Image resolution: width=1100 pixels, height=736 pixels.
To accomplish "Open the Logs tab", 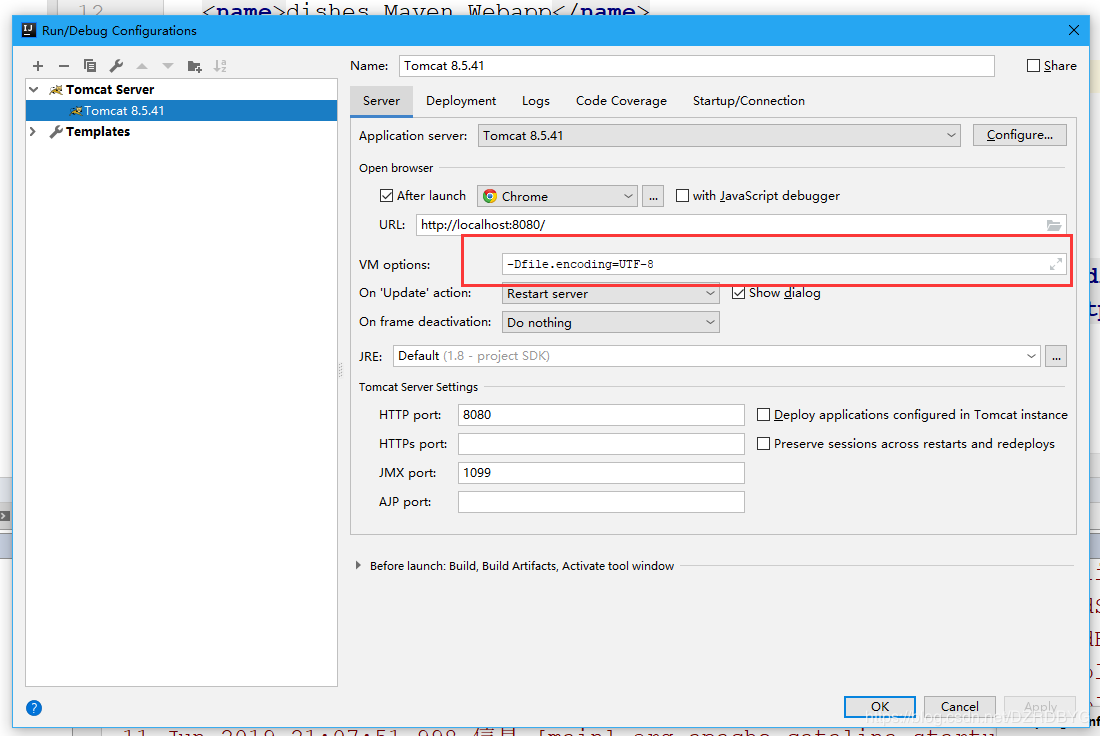I will coord(535,101).
